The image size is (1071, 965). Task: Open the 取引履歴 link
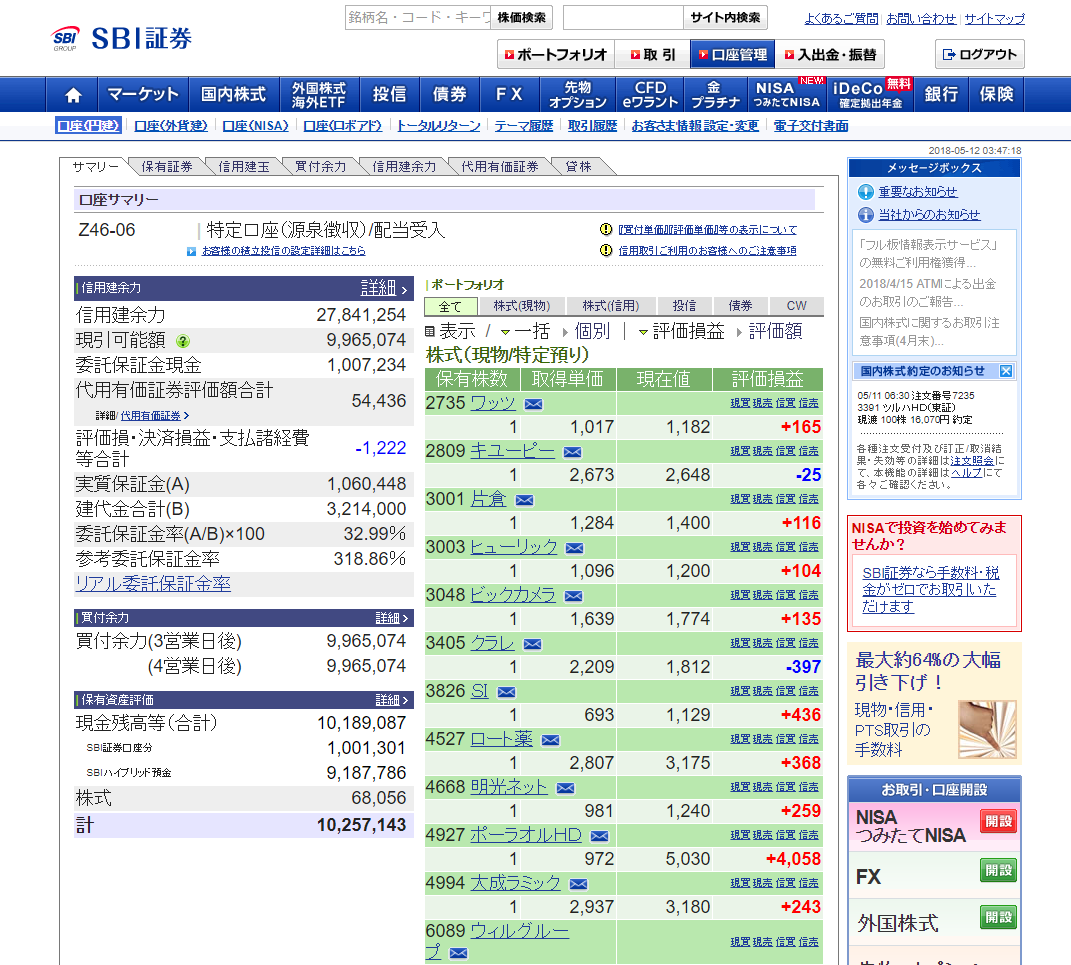pos(592,126)
